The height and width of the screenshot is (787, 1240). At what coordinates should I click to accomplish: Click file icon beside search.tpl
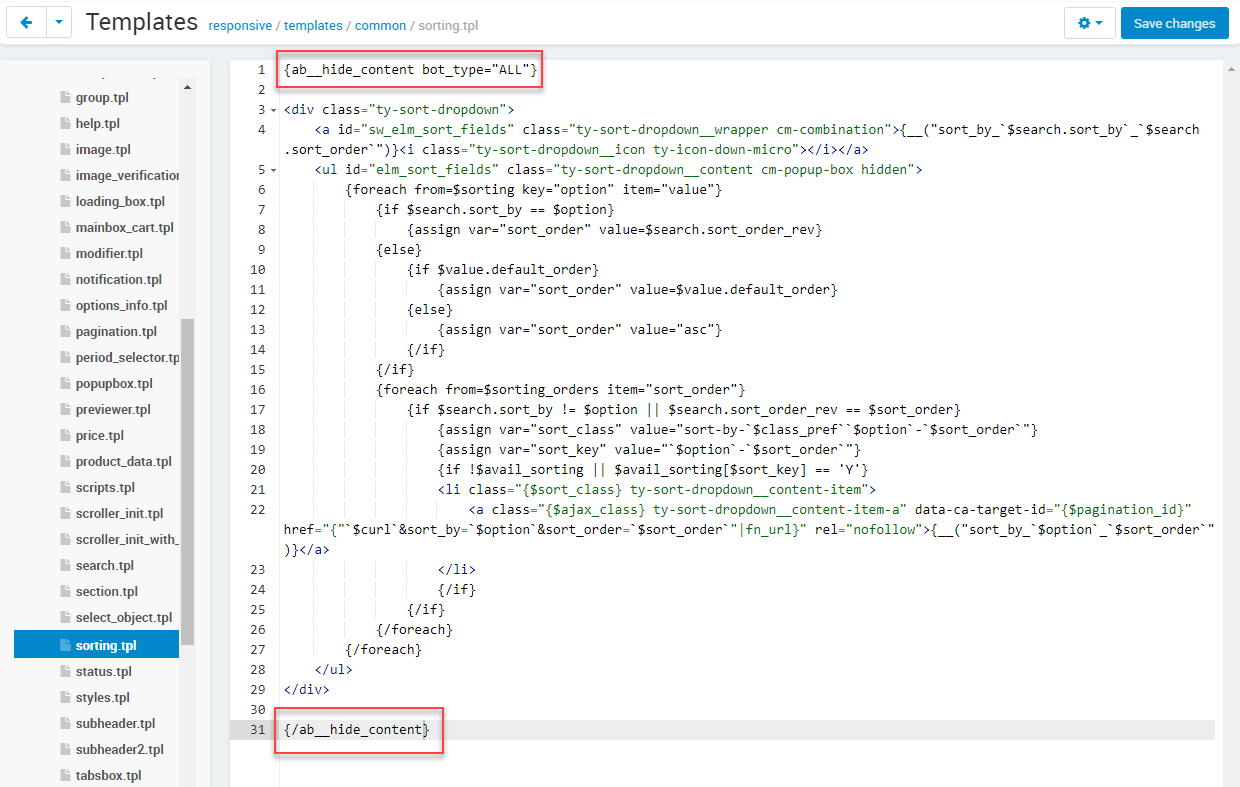coord(66,566)
